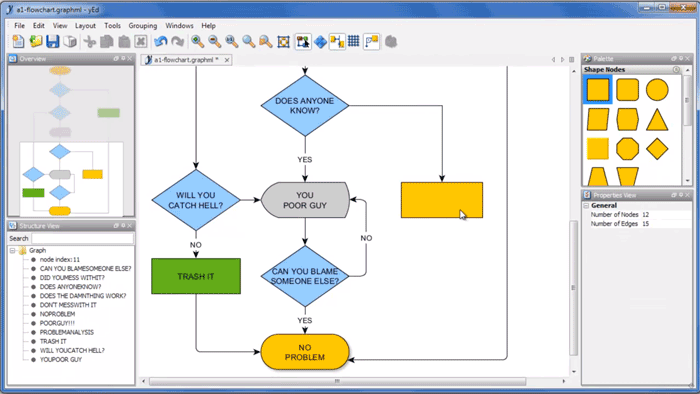The image size is (700, 394).
Task: Zoom in with the plus magnifier icon
Action: (197, 41)
